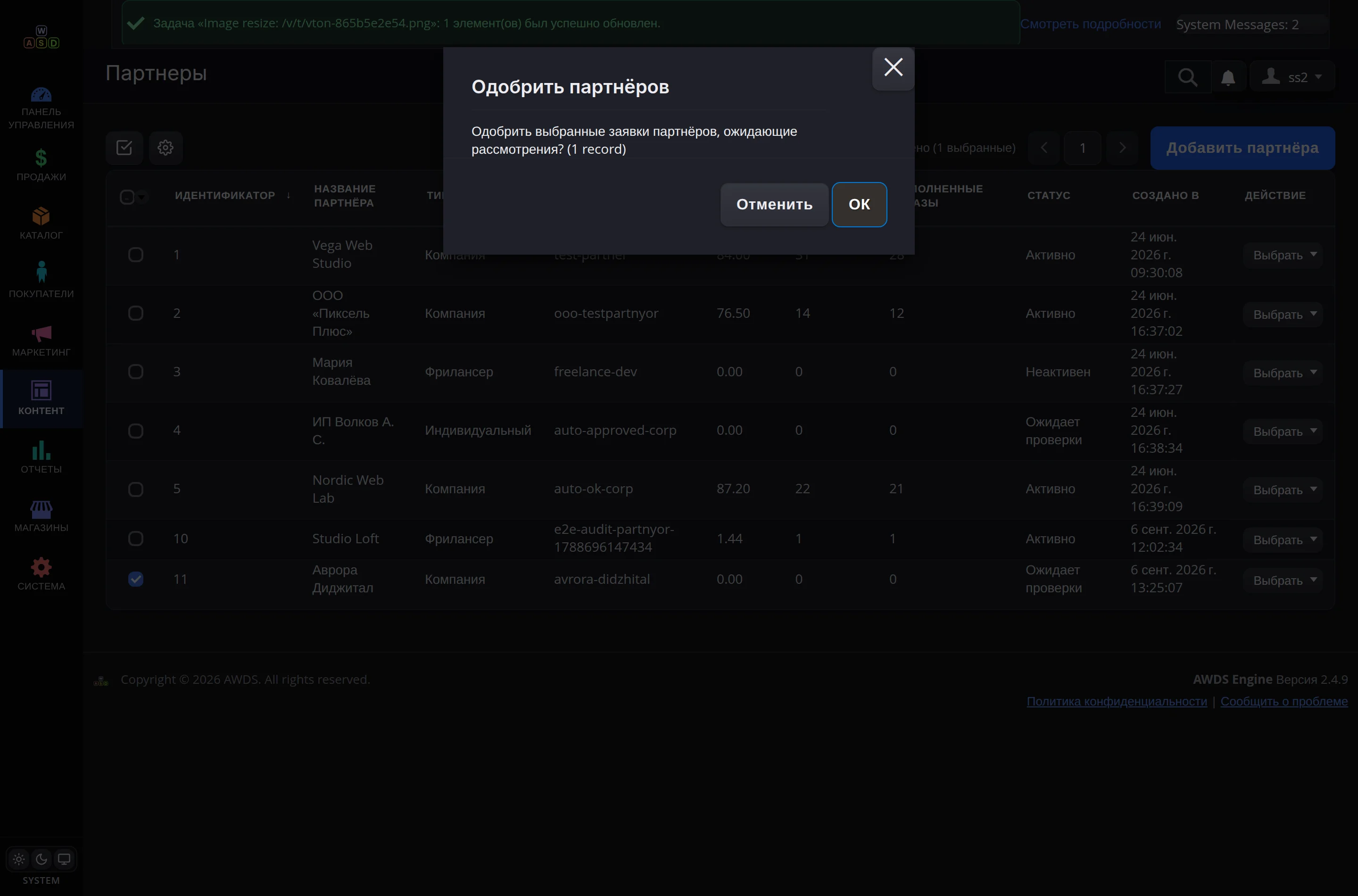Open the Магазины stores section
Viewport: 1358px width, 896px height.
pyautogui.click(x=41, y=516)
